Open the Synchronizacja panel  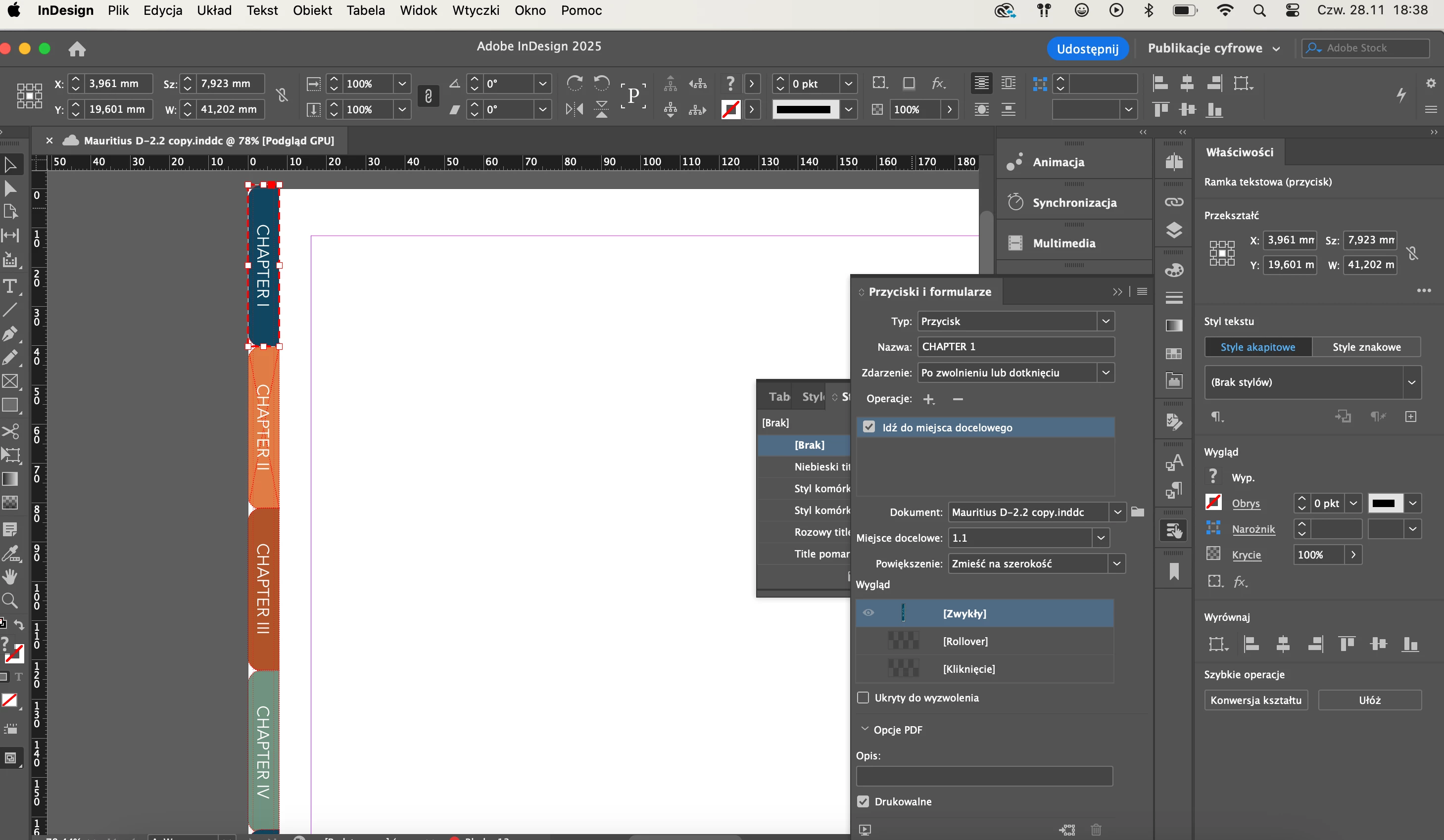(1074, 203)
